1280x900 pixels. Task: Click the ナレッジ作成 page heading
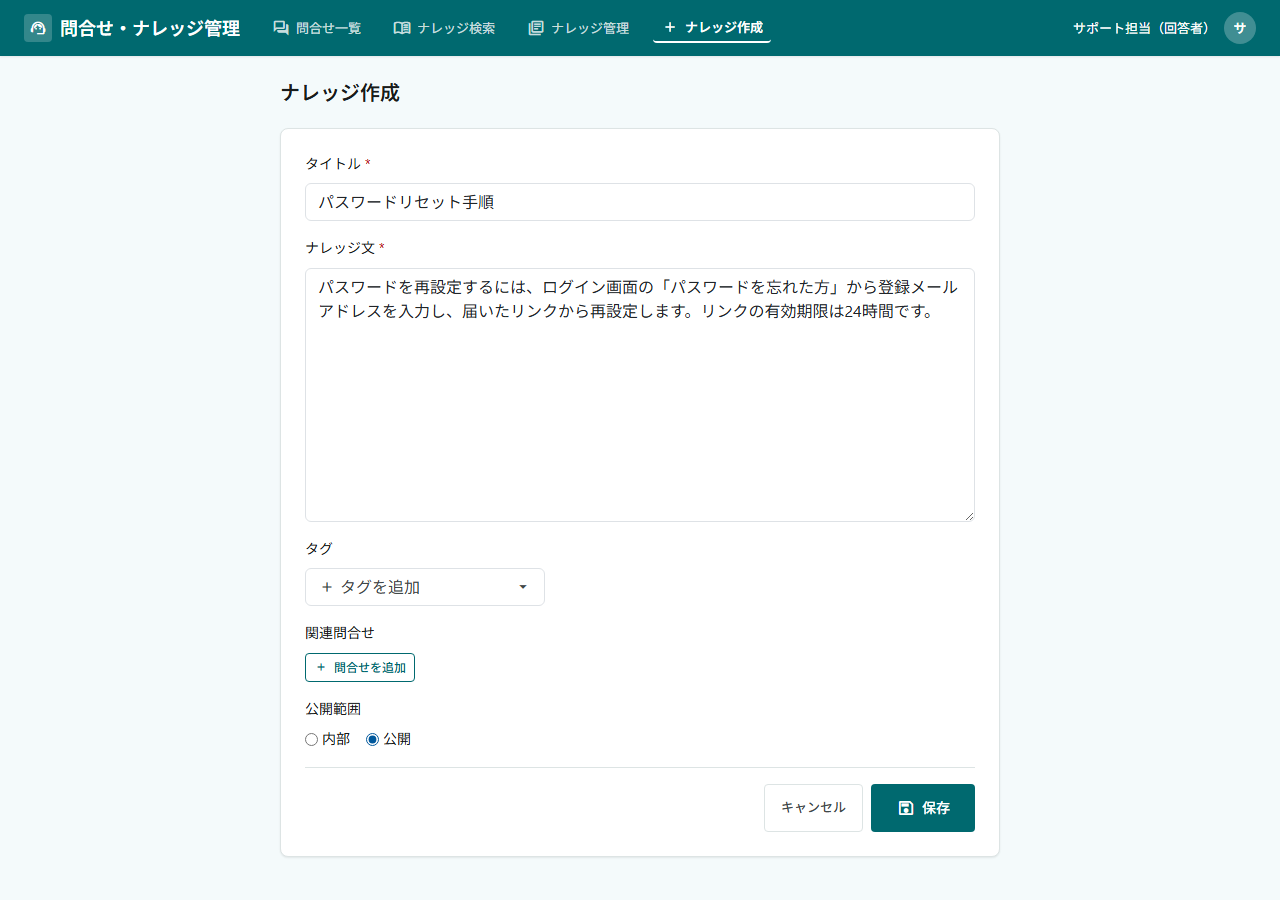pyautogui.click(x=340, y=93)
